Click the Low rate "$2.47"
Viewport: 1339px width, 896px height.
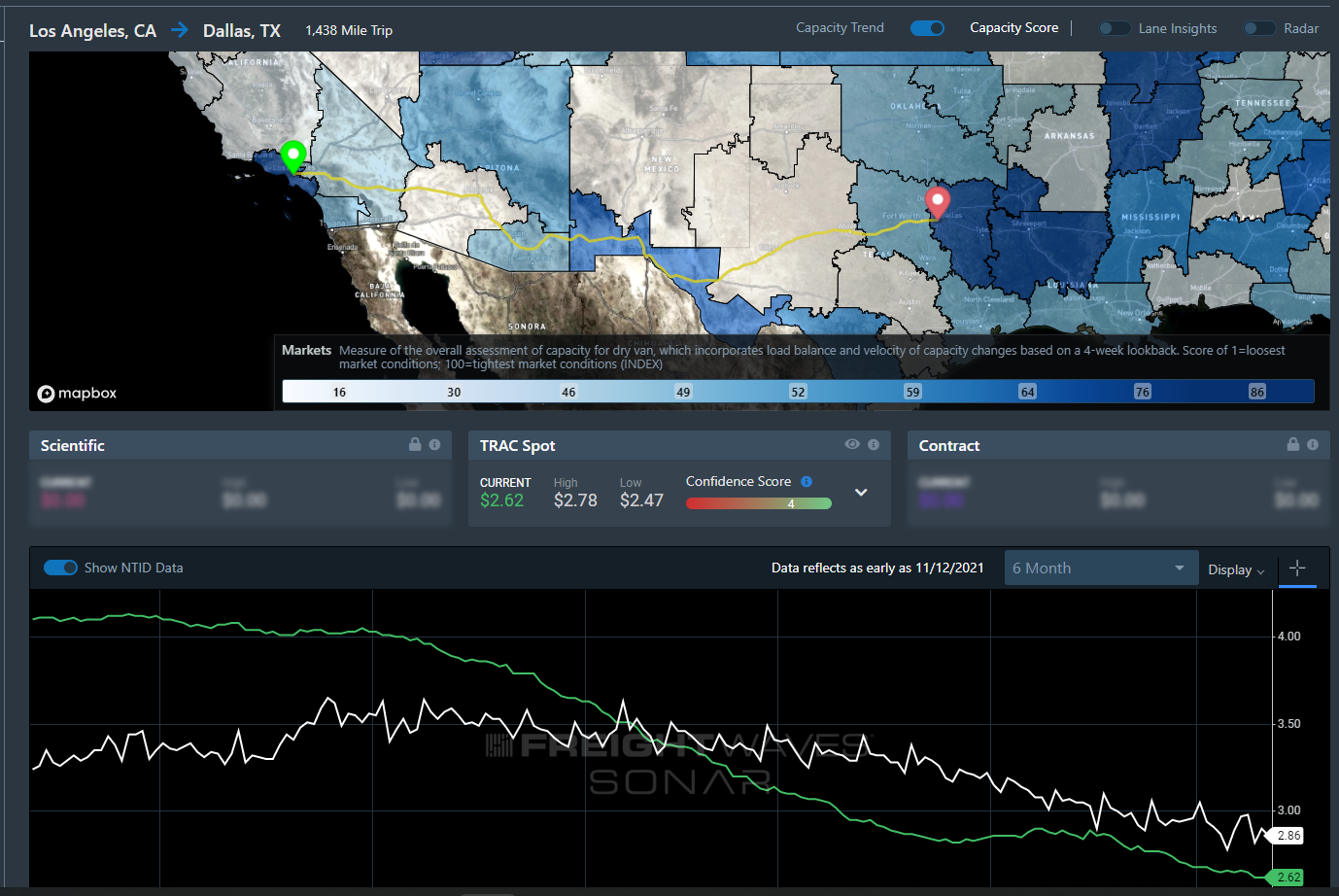click(641, 500)
